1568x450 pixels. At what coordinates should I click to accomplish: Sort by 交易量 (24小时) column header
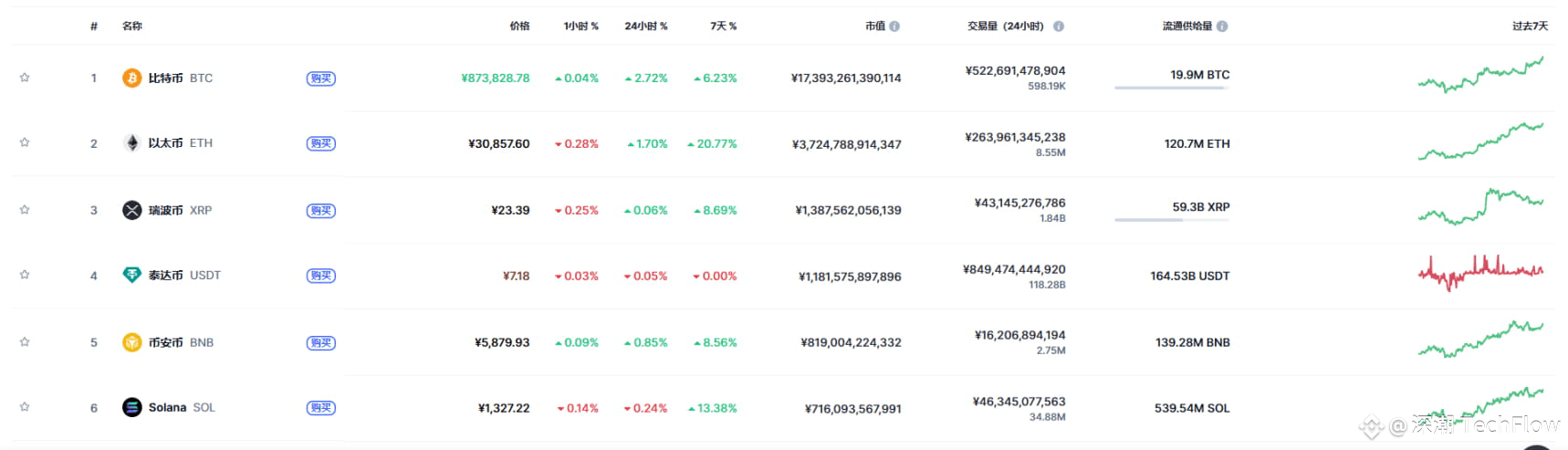tap(1006, 26)
